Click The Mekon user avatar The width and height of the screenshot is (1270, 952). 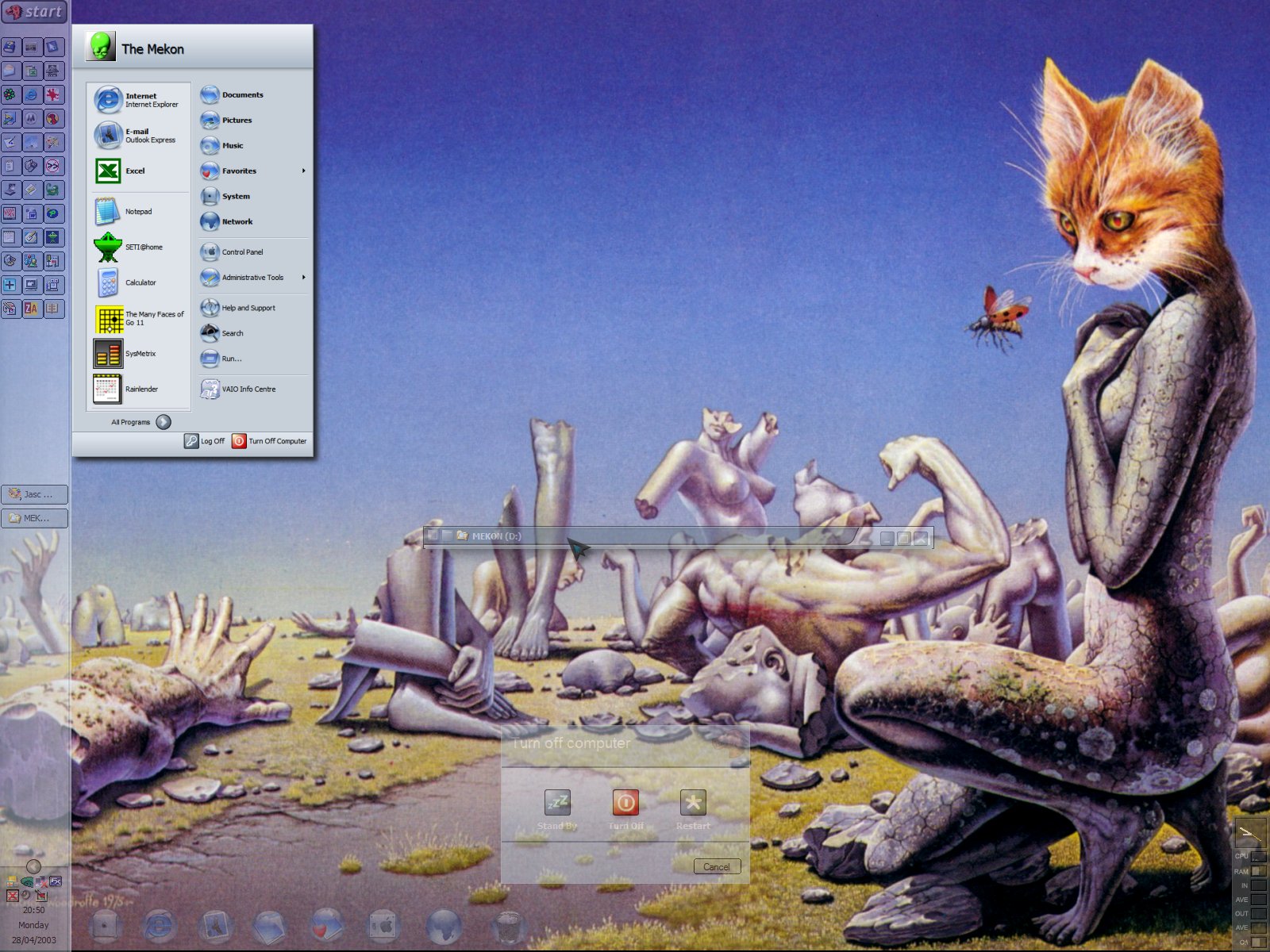click(100, 47)
